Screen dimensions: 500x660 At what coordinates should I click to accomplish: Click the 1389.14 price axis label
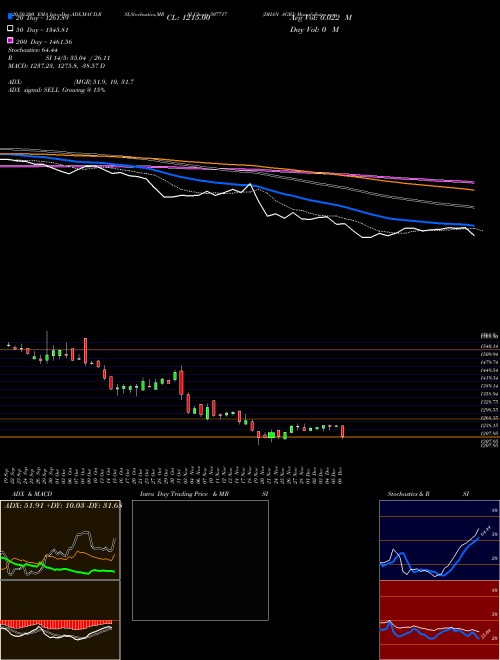click(x=490, y=386)
